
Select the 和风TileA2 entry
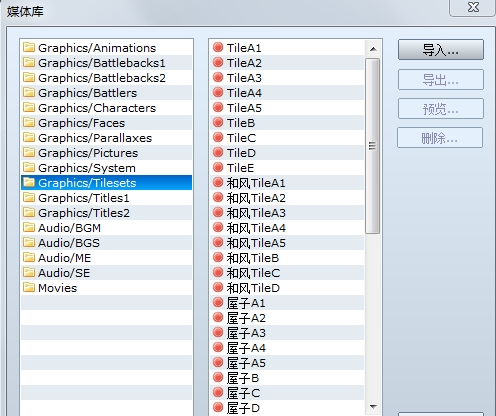pos(287,198)
